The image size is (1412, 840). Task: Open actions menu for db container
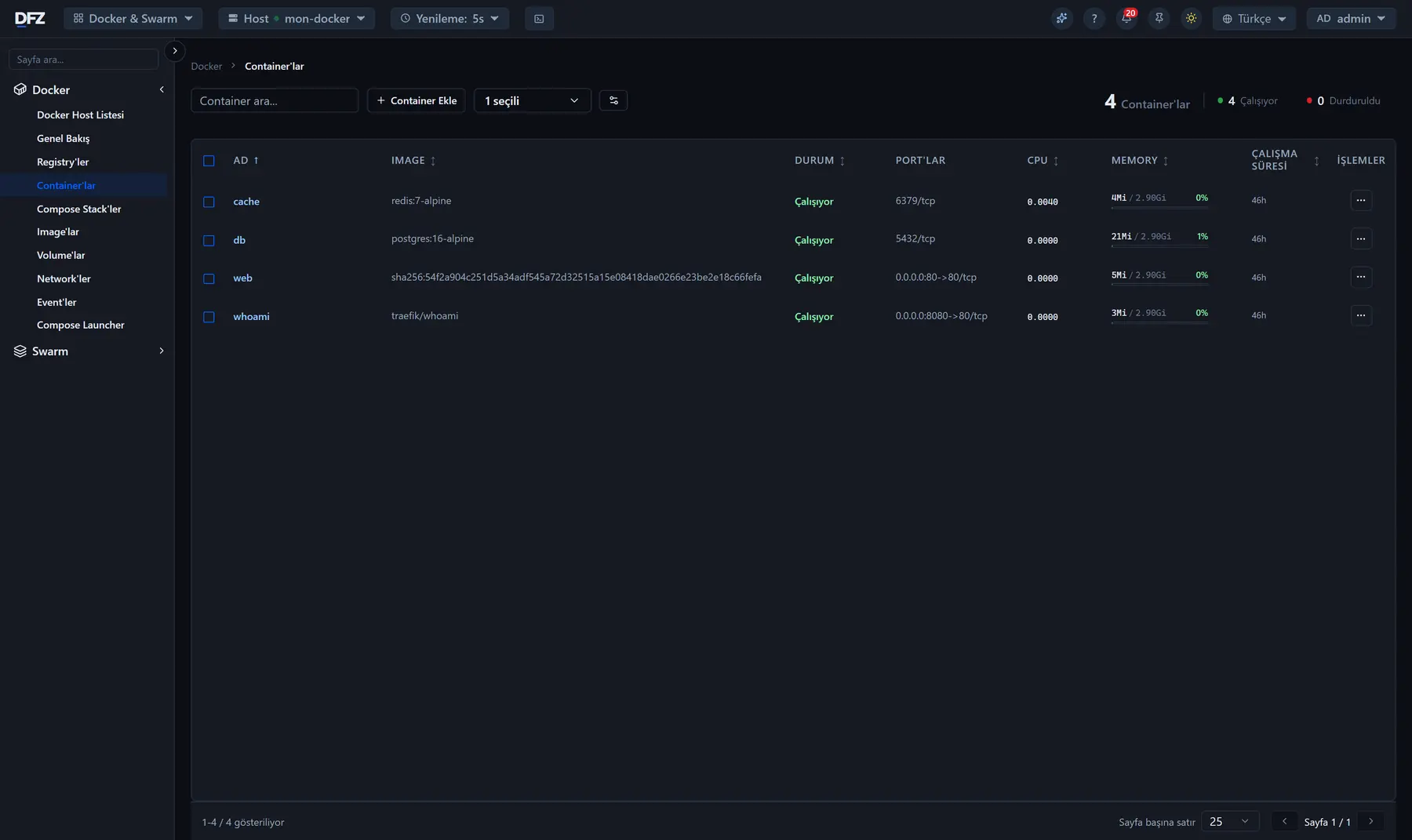pos(1361,238)
